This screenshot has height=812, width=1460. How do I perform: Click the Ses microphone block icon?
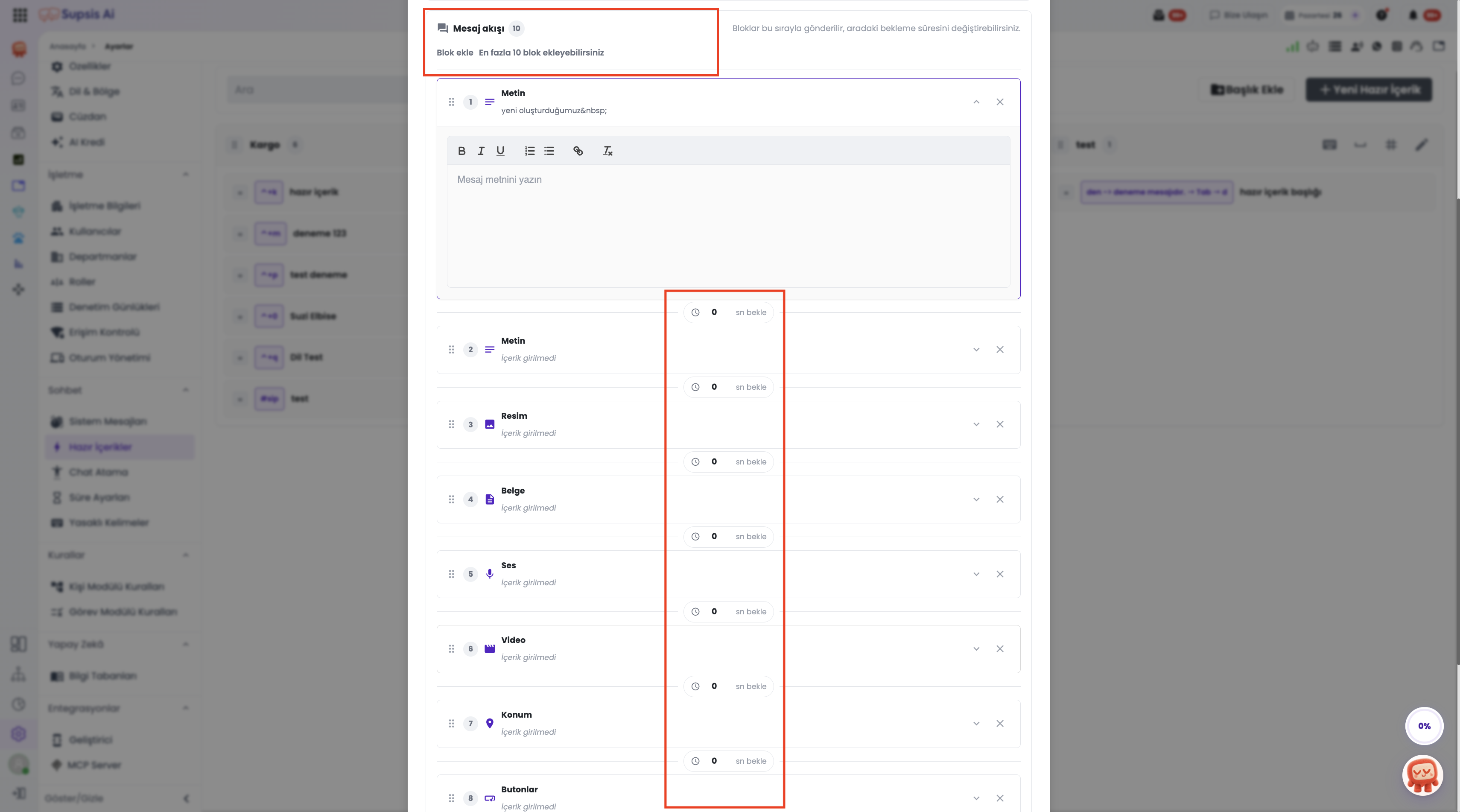(x=490, y=574)
